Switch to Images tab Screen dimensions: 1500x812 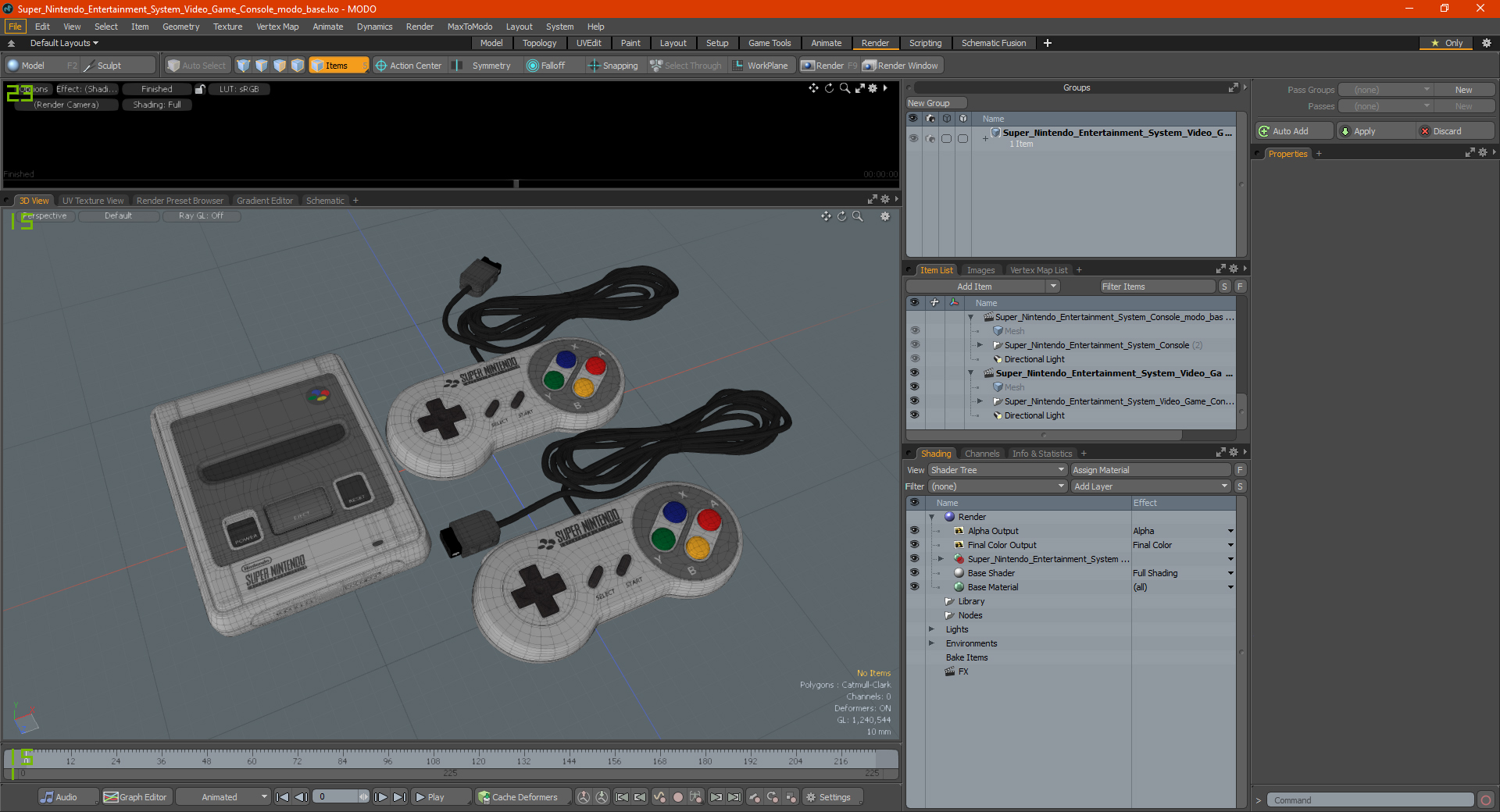click(x=980, y=270)
